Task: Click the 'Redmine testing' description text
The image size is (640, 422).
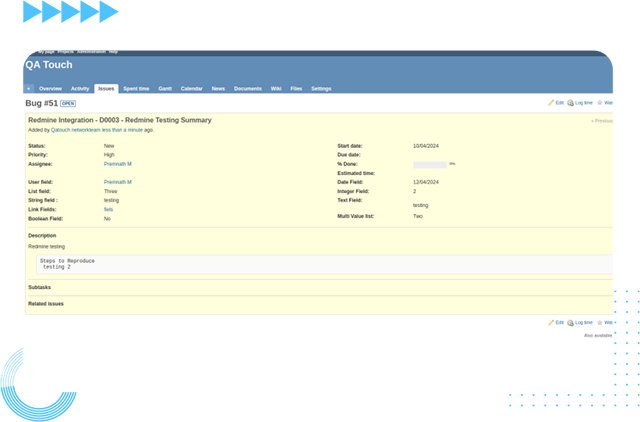Action: click(x=47, y=247)
